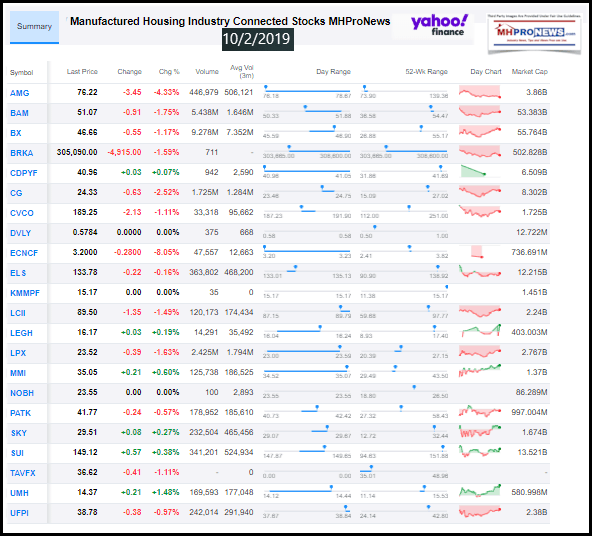Click the Day Range column header
The image size is (592, 536).
coord(333,71)
